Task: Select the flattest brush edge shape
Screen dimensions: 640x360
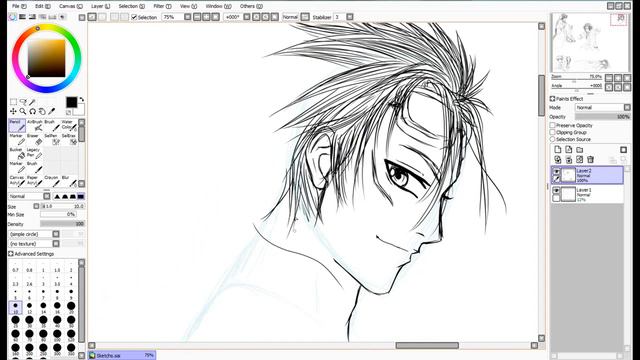Action: click(81, 196)
